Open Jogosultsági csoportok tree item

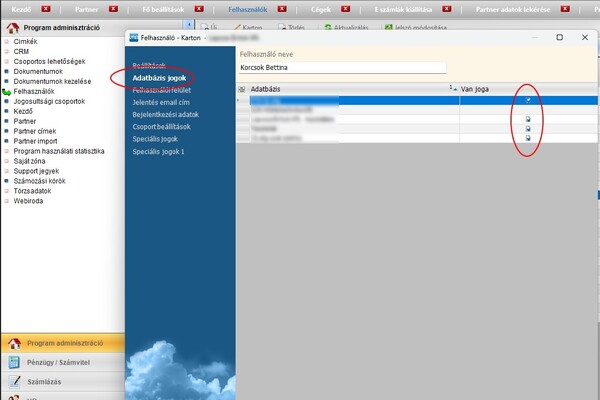tap(49, 101)
